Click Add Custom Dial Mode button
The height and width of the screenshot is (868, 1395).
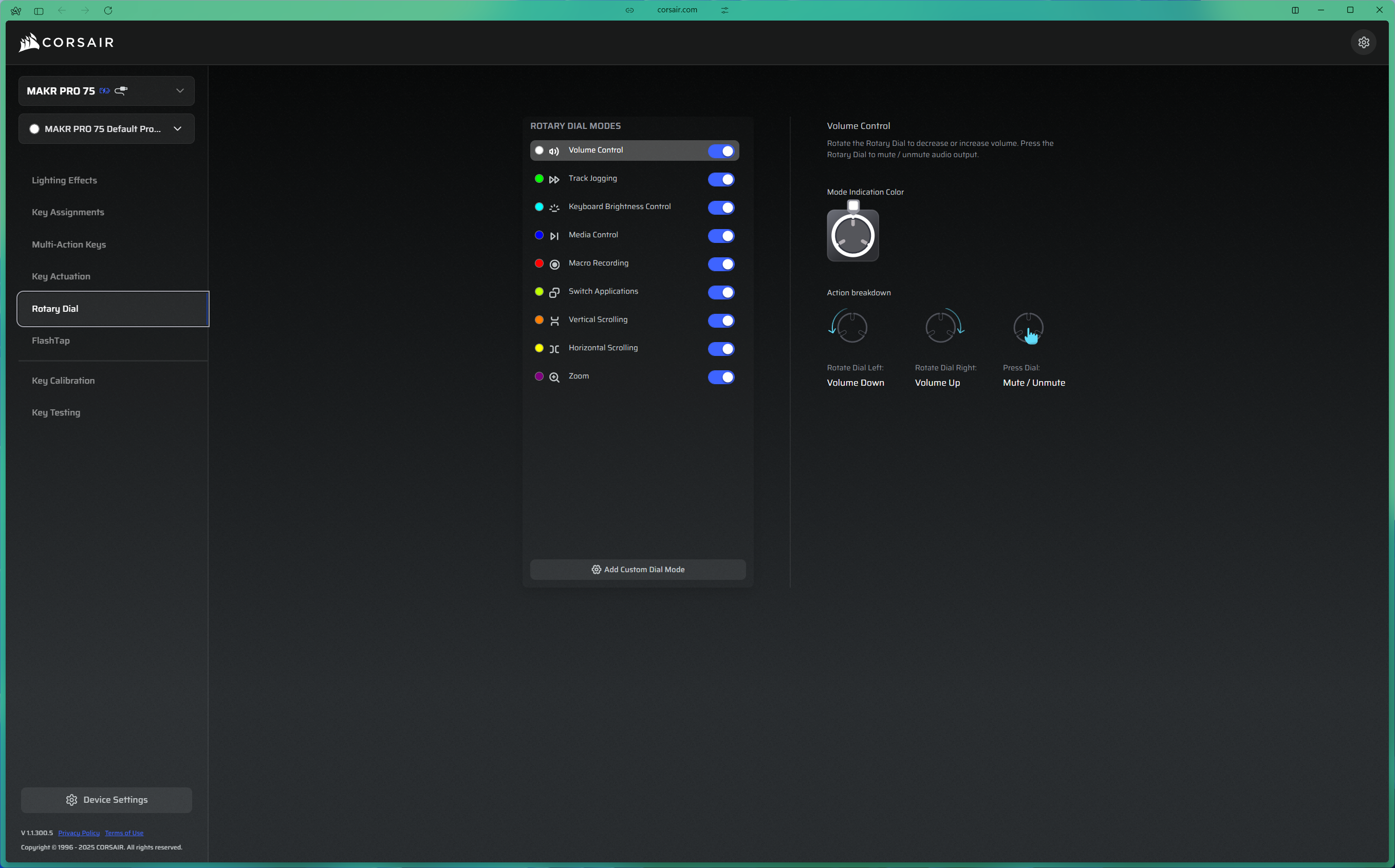[x=638, y=570]
